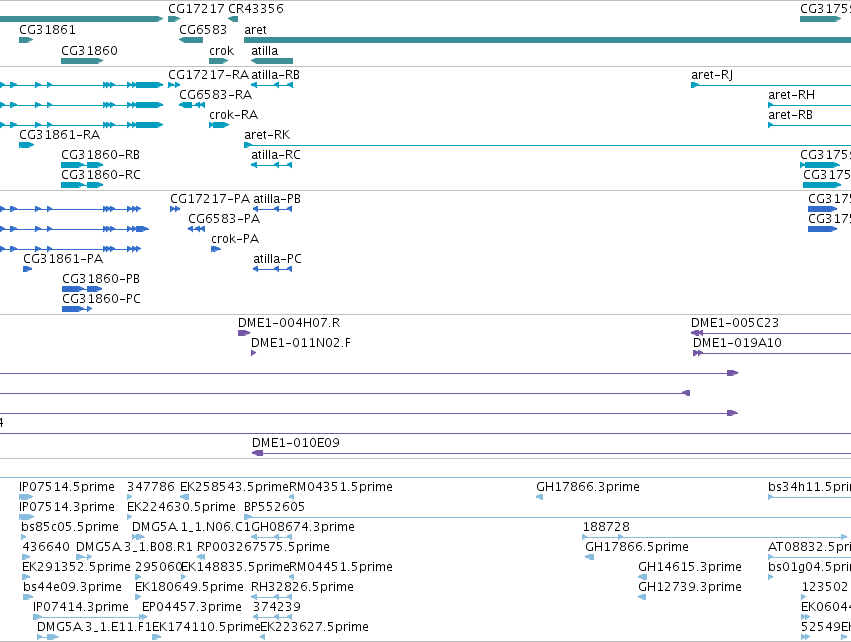Viewport: 851px width, 642px height.
Task: Click the crok gene label
Action: point(221,50)
